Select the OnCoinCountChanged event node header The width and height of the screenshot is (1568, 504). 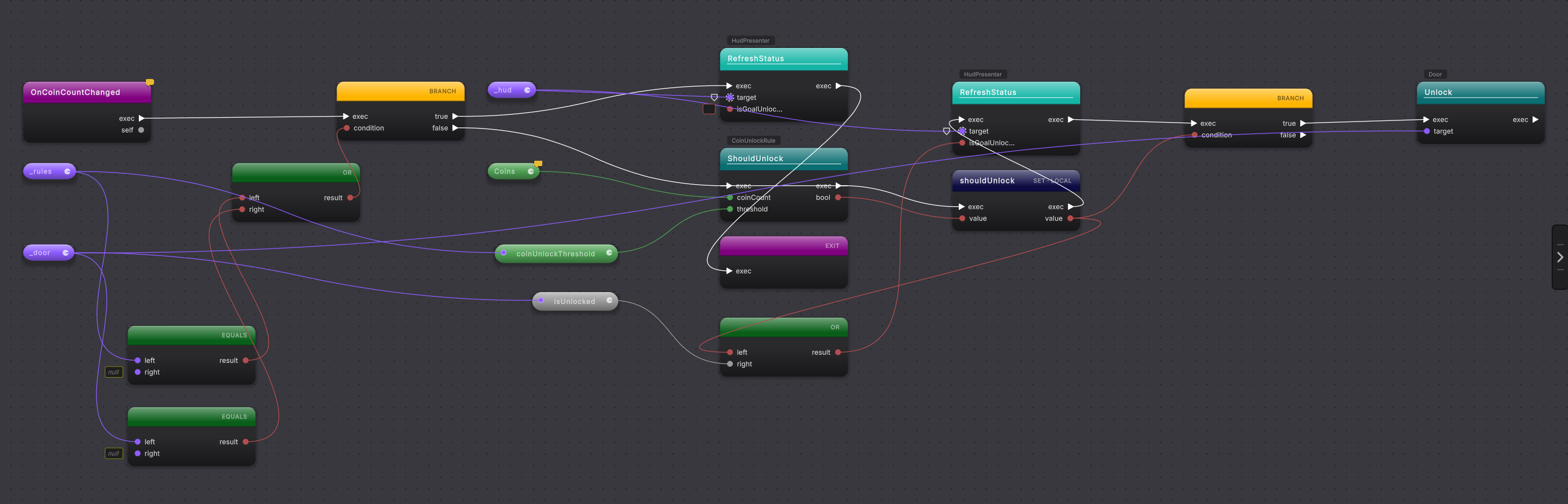click(87, 92)
